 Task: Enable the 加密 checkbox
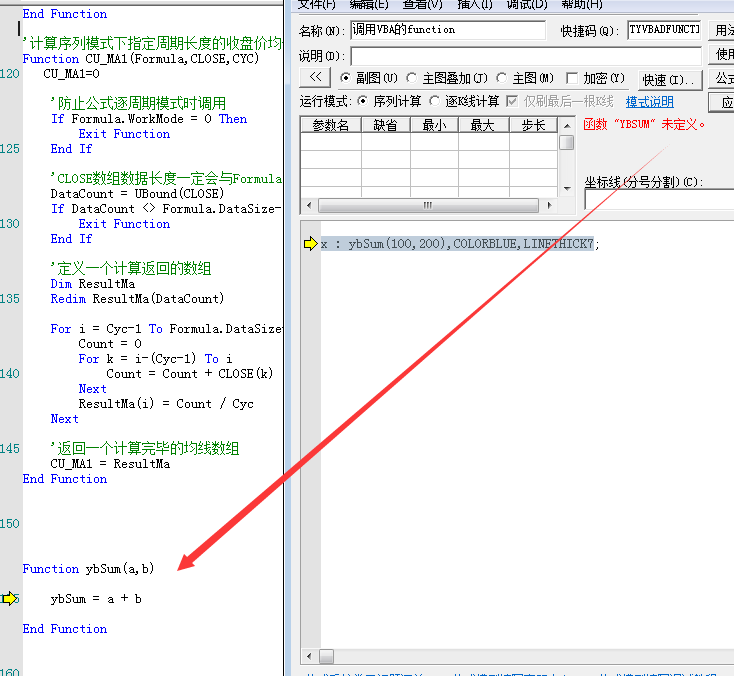[573, 78]
